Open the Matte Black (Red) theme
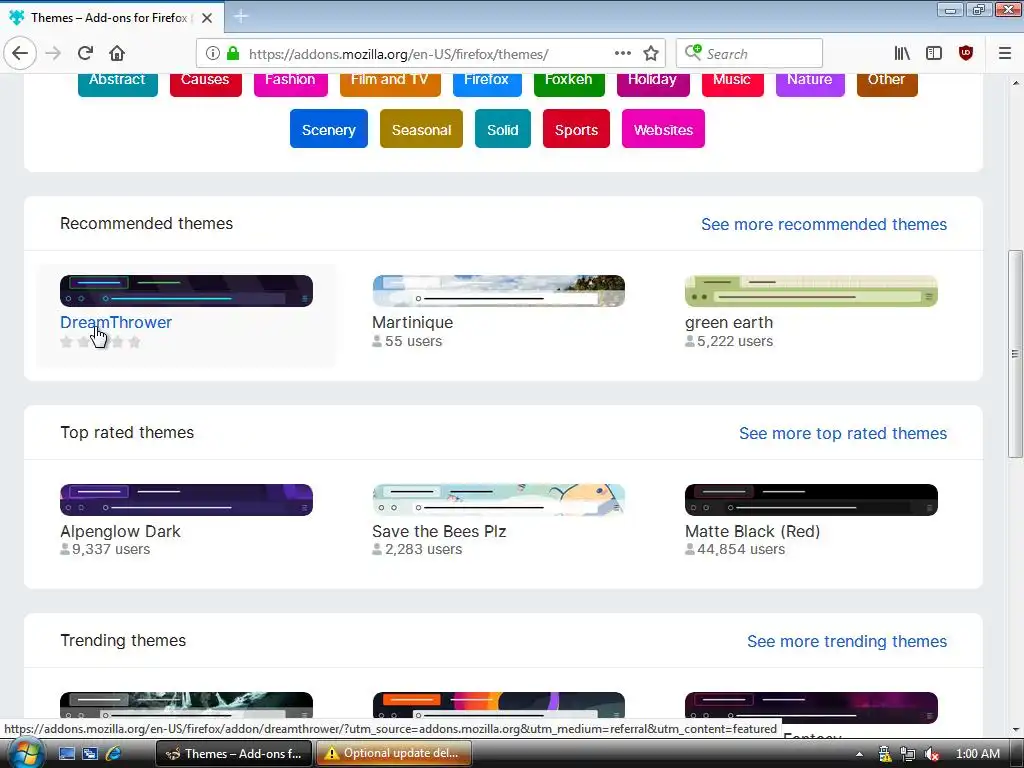 click(752, 531)
